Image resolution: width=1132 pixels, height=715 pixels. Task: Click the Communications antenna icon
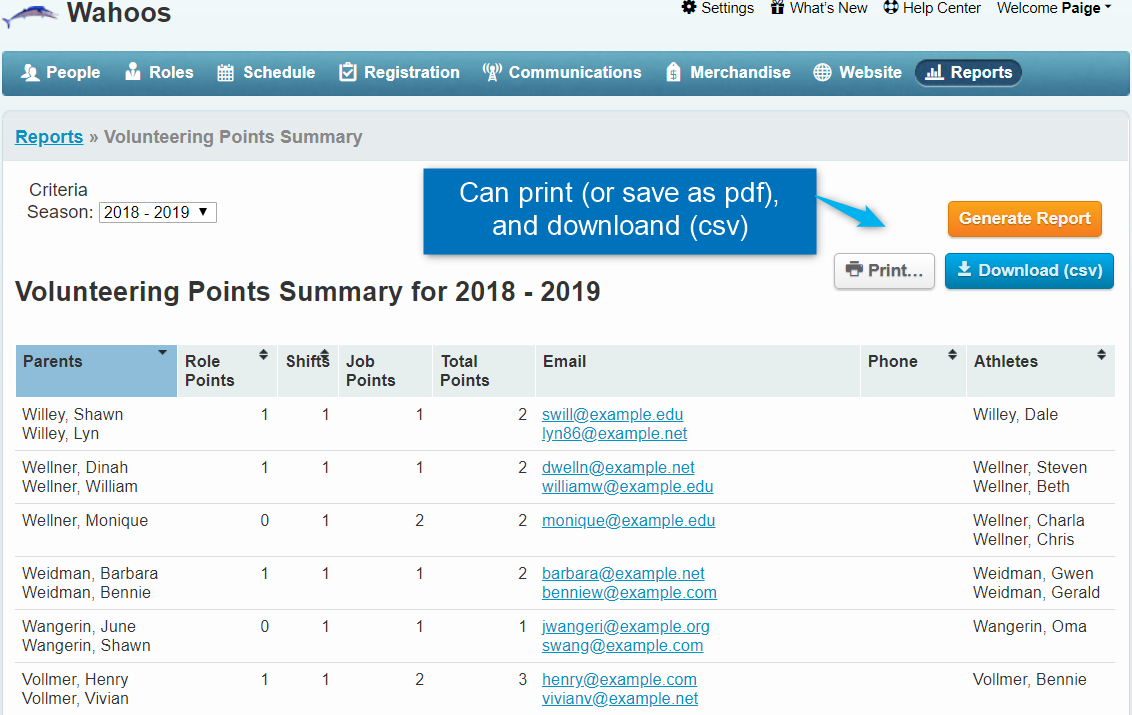click(x=491, y=72)
